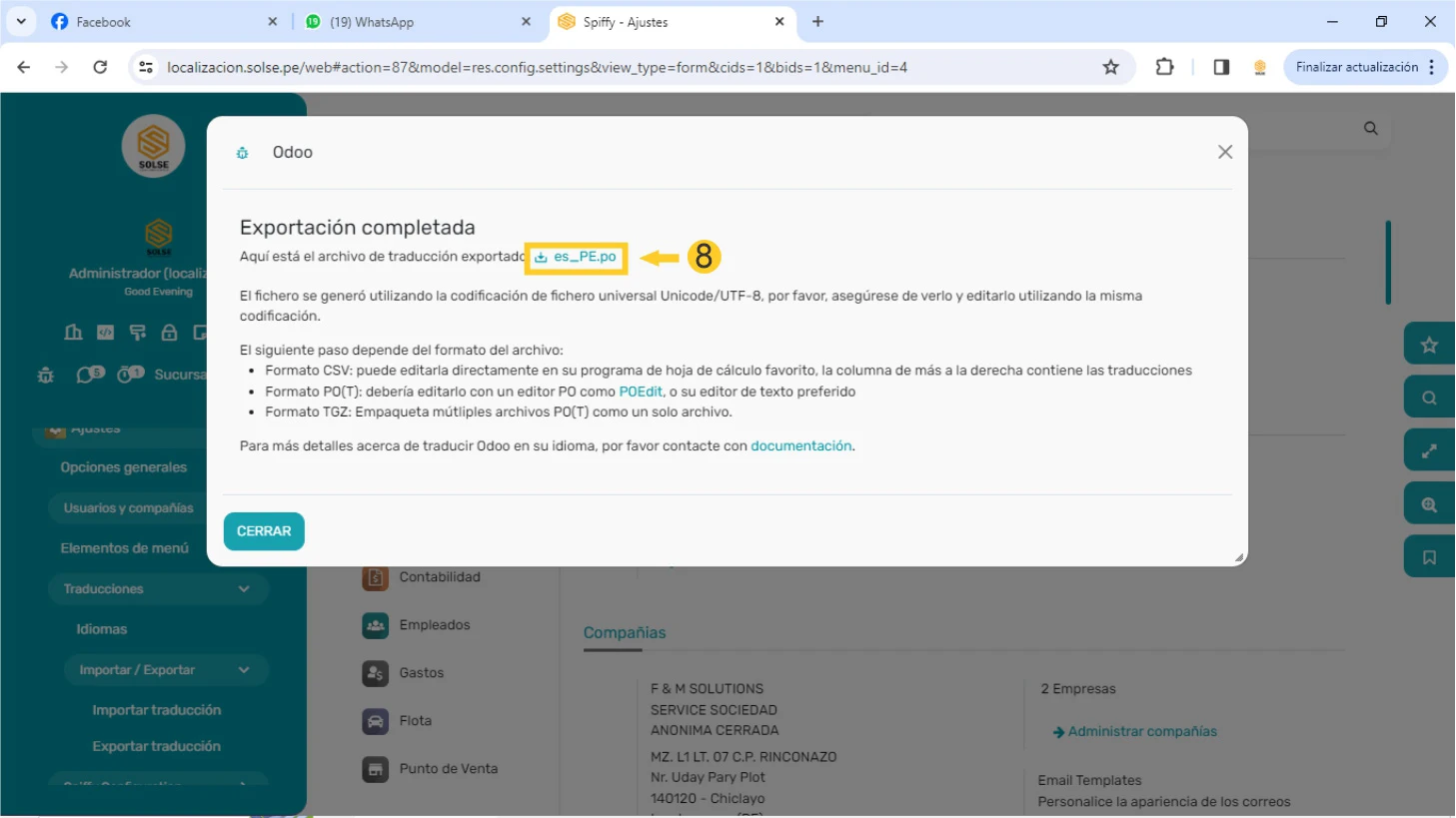The image size is (1456, 818).
Task: Open the documentación link
Action: point(800,445)
